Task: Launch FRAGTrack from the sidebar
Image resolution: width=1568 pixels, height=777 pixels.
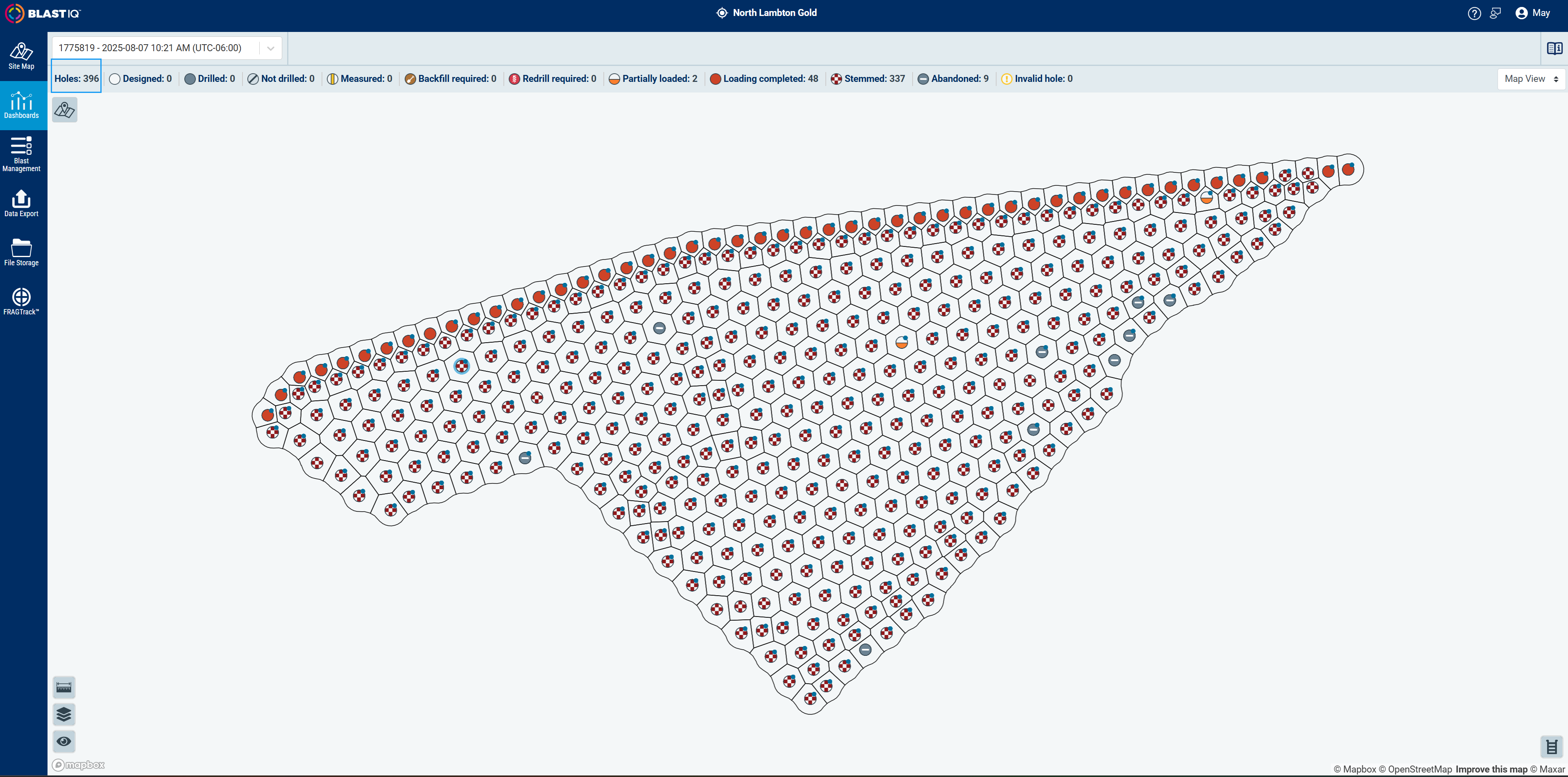Action: point(21,302)
